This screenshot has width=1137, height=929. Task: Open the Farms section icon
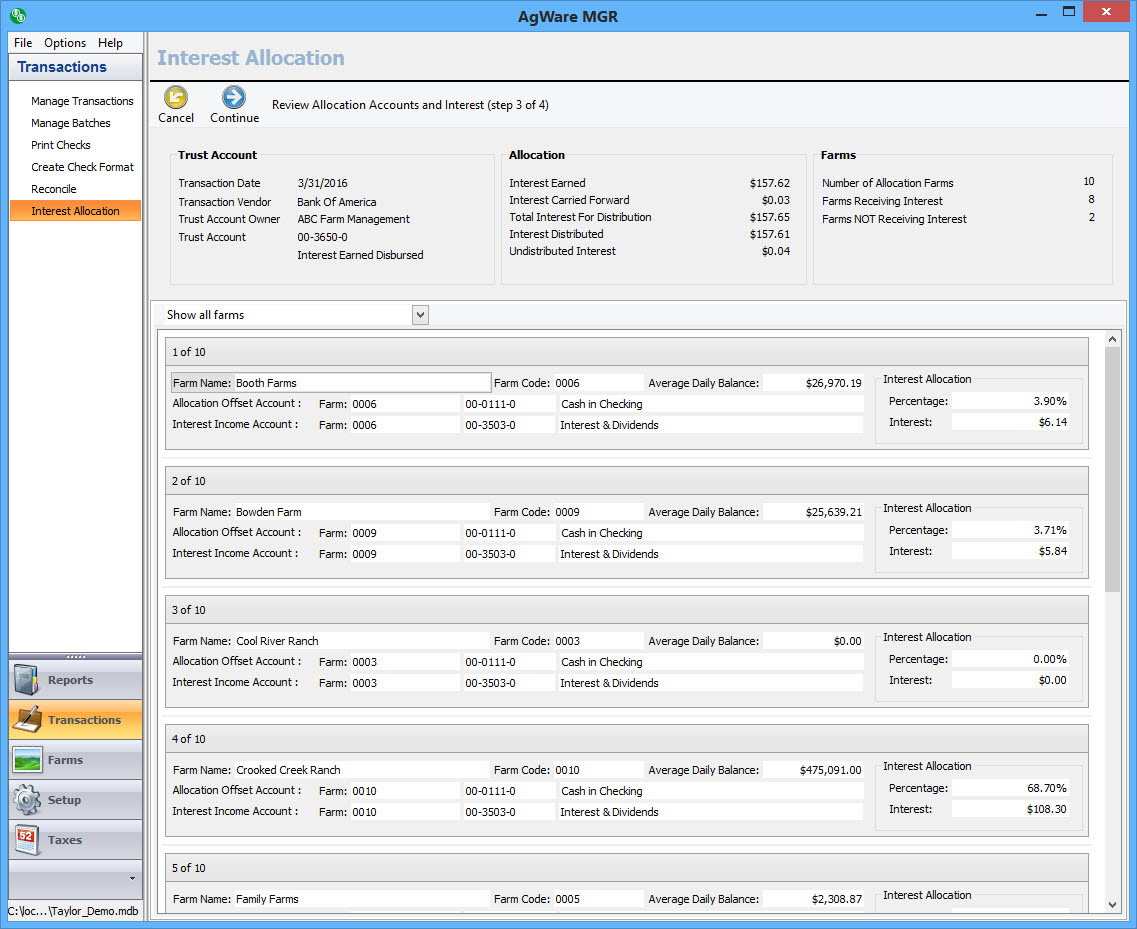pos(28,760)
